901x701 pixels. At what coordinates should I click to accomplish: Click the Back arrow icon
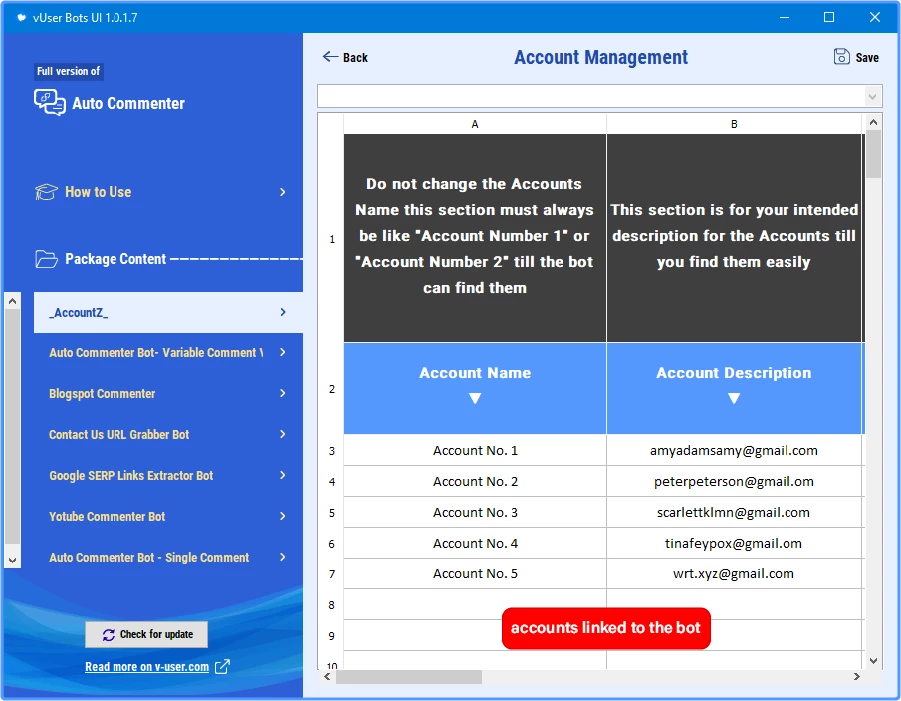330,56
